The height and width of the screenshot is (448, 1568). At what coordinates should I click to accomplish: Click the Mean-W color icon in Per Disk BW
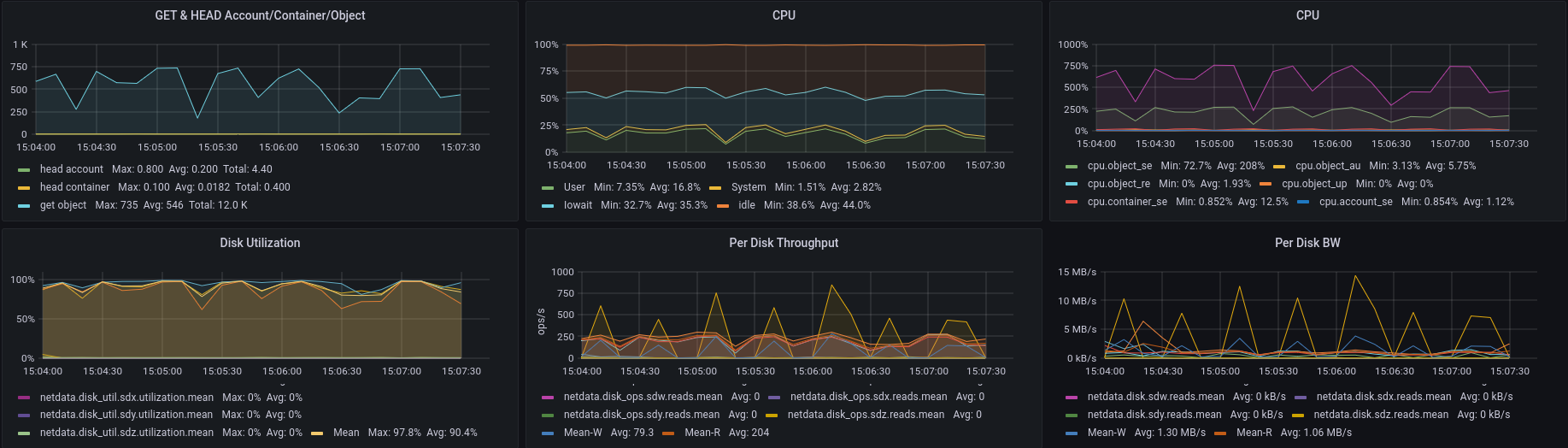1072,433
